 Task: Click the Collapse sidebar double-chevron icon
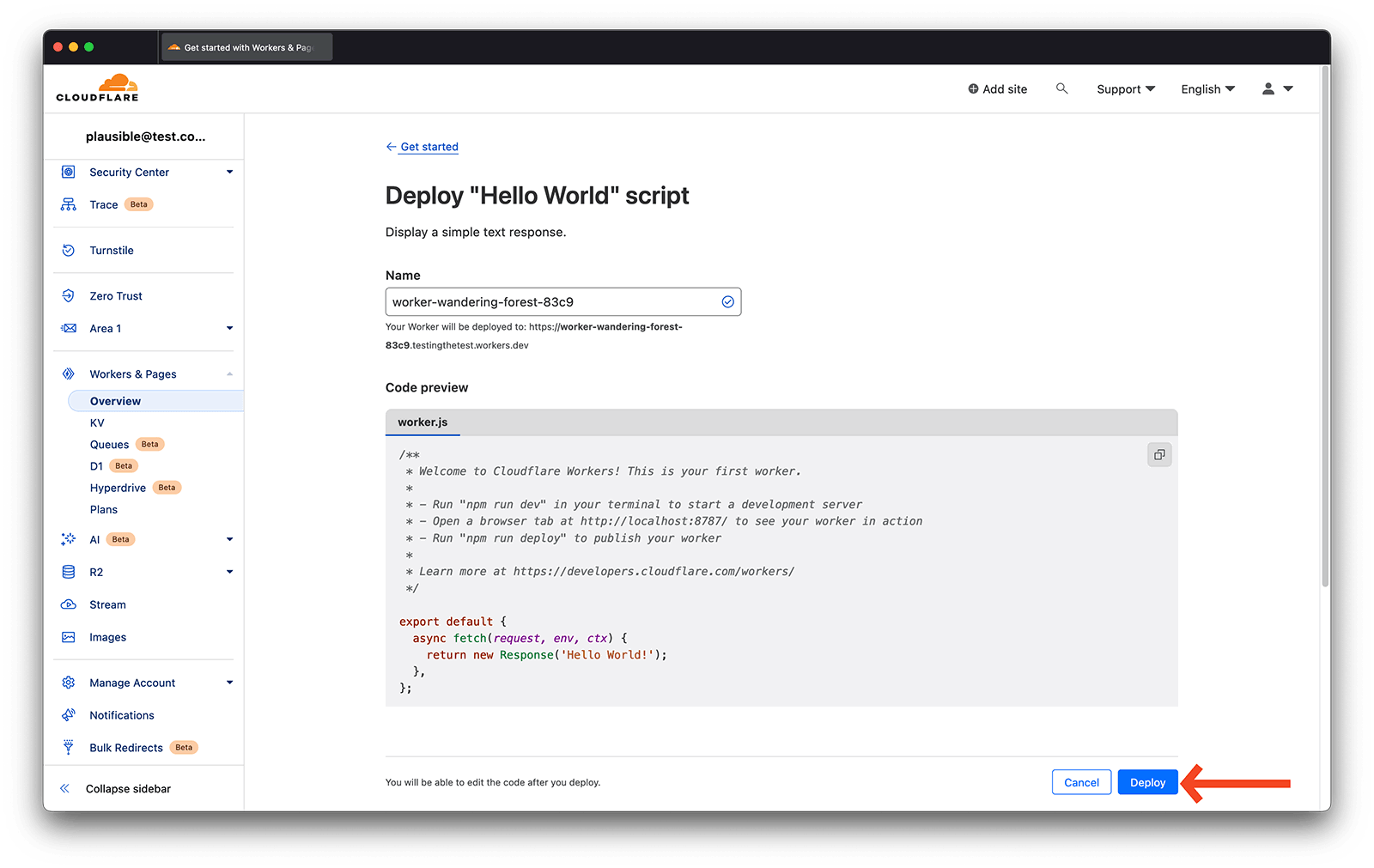tap(64, 788)
